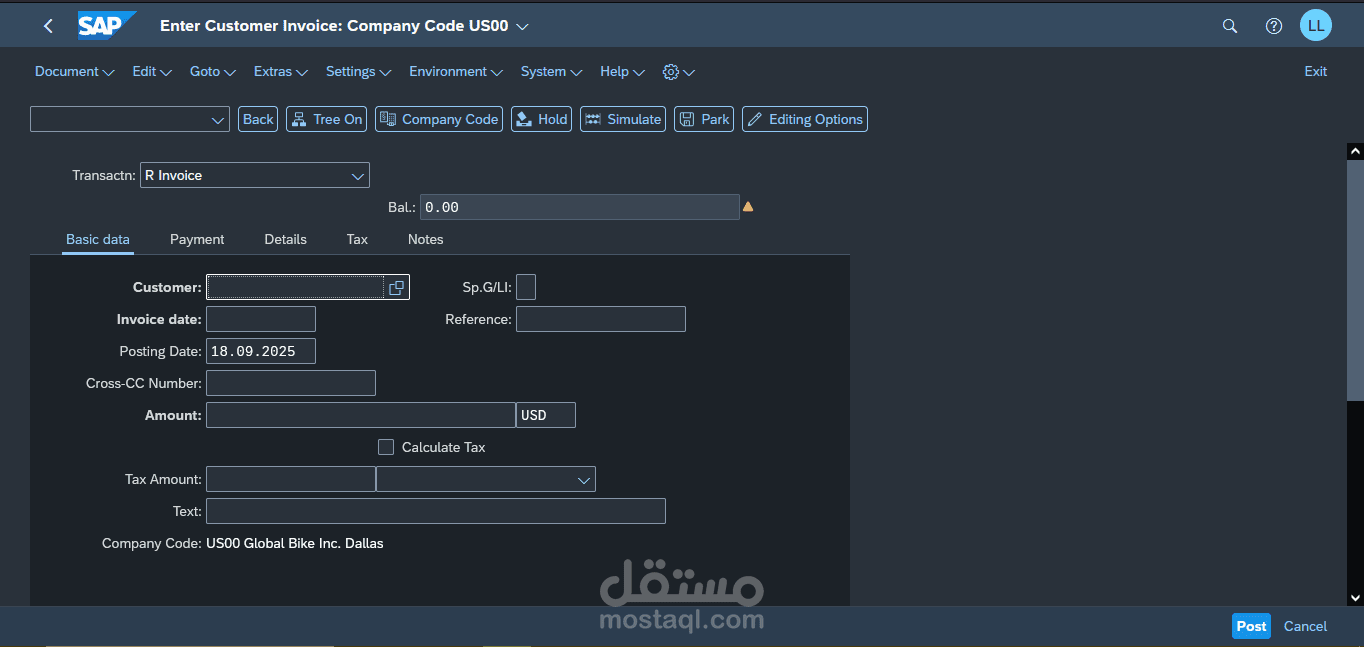Open the LL user profile avatar

pyautogui.click(x=1316, y=26)
